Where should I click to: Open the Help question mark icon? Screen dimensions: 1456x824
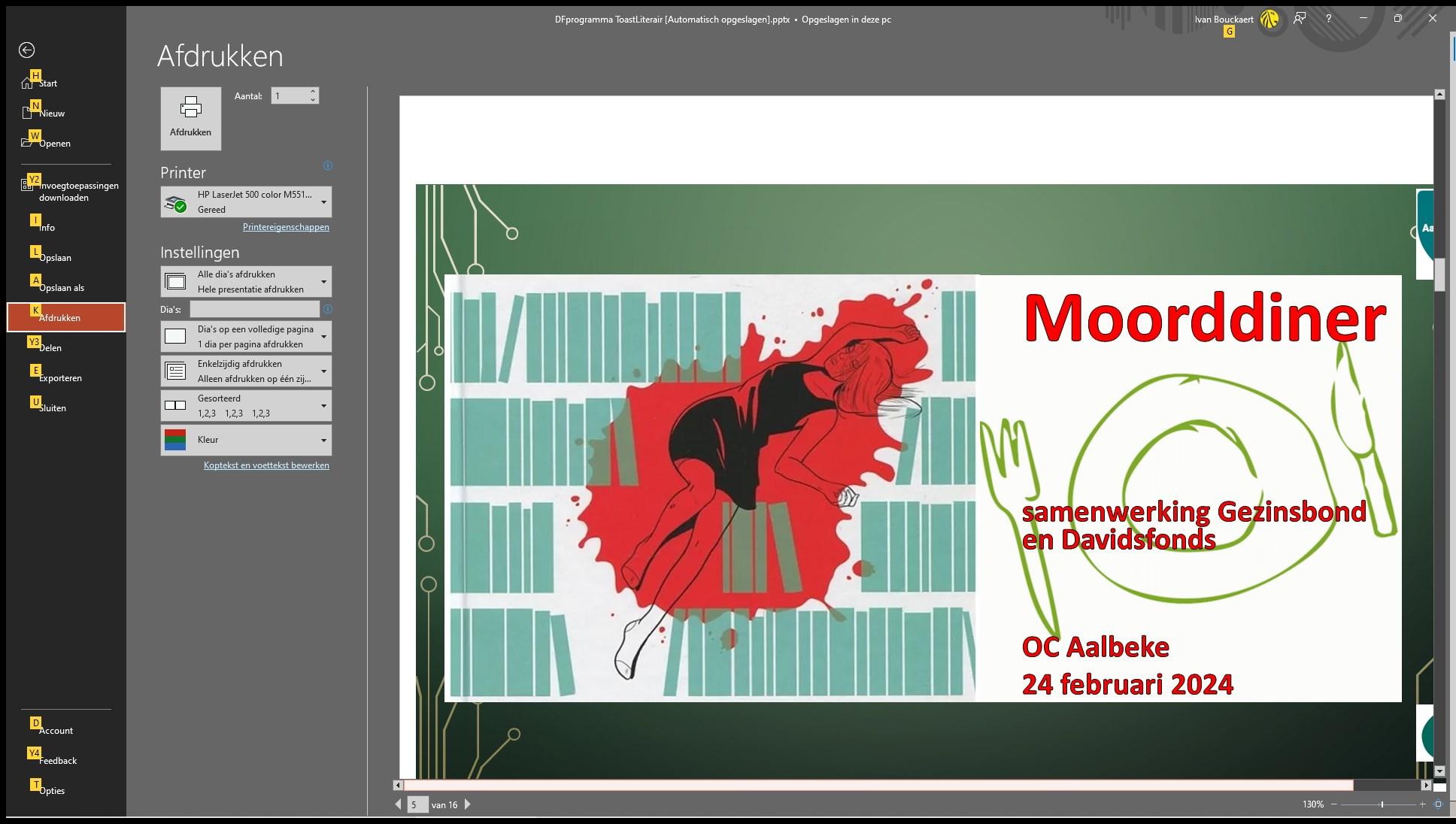1329,19
